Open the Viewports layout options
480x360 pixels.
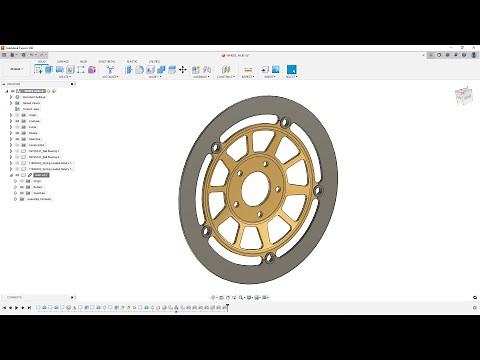[x=265, y=297]
